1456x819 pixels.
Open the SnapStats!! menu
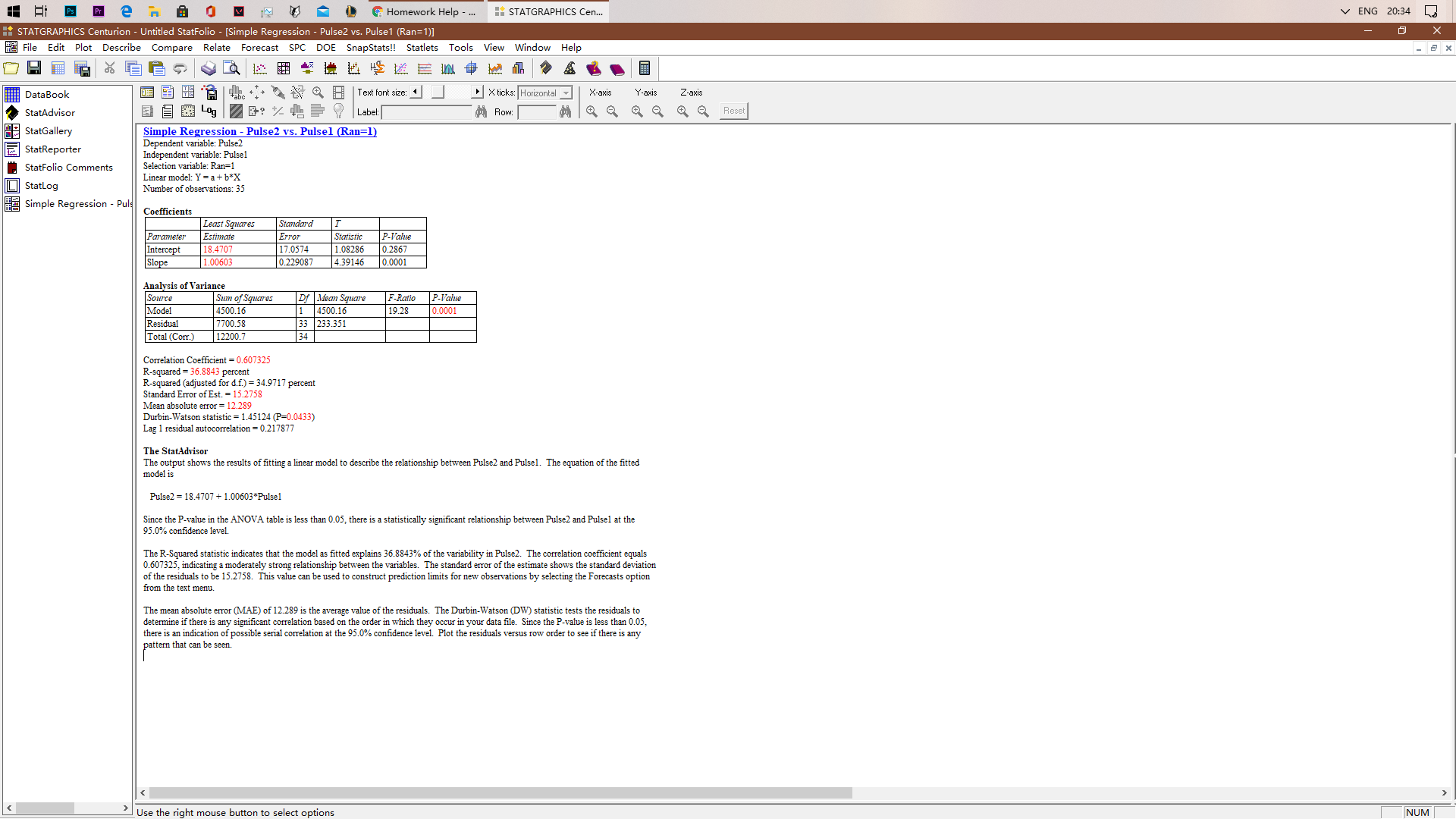click(x=371, y=47)
